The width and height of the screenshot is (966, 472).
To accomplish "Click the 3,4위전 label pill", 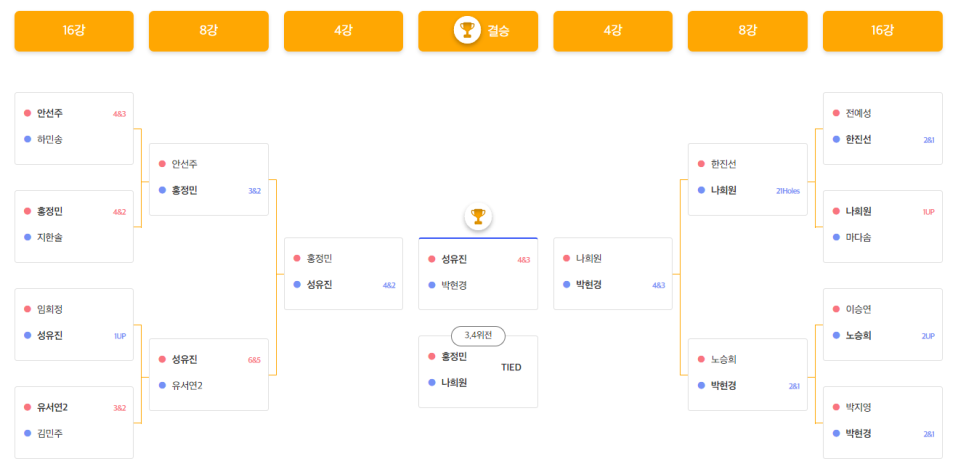I will [478, 336].
